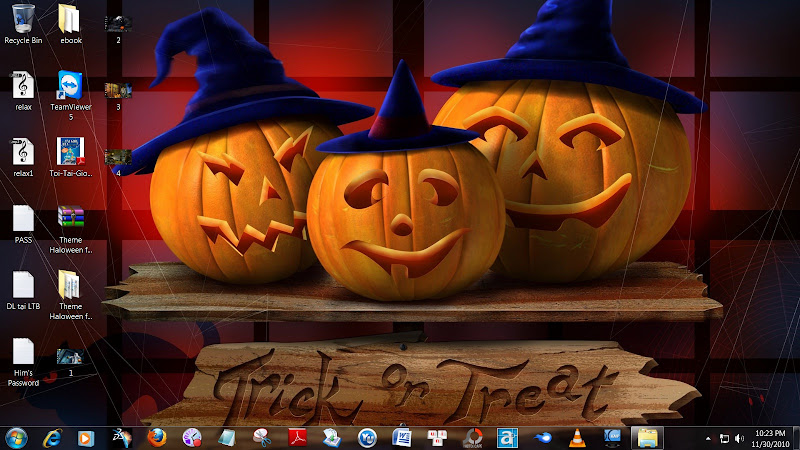Open the purple speedometer app icon
Image resolution: width=800 pixels, height=450 pixels.
pos(192,438)
